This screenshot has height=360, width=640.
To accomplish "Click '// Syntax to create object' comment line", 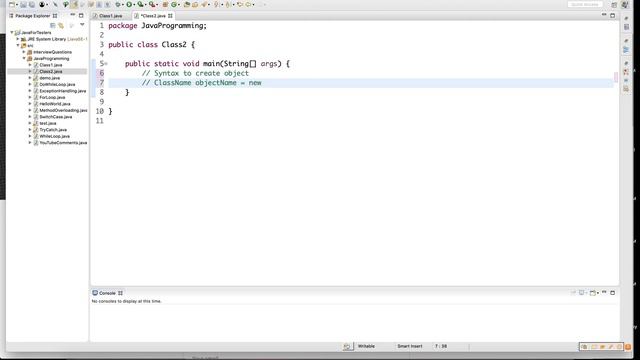I will tap(195, 73).
